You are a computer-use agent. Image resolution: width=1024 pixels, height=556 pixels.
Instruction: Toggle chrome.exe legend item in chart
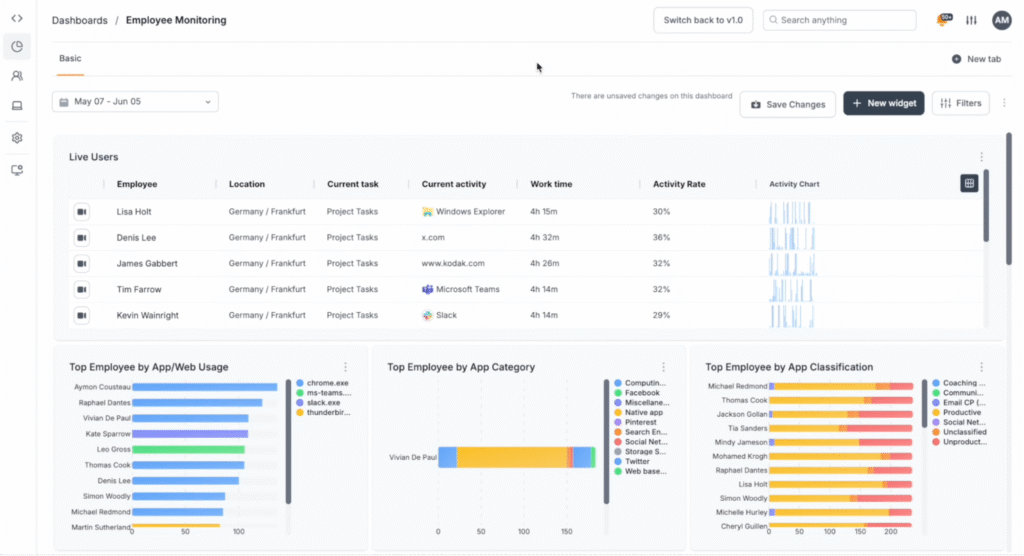point(325,383)
